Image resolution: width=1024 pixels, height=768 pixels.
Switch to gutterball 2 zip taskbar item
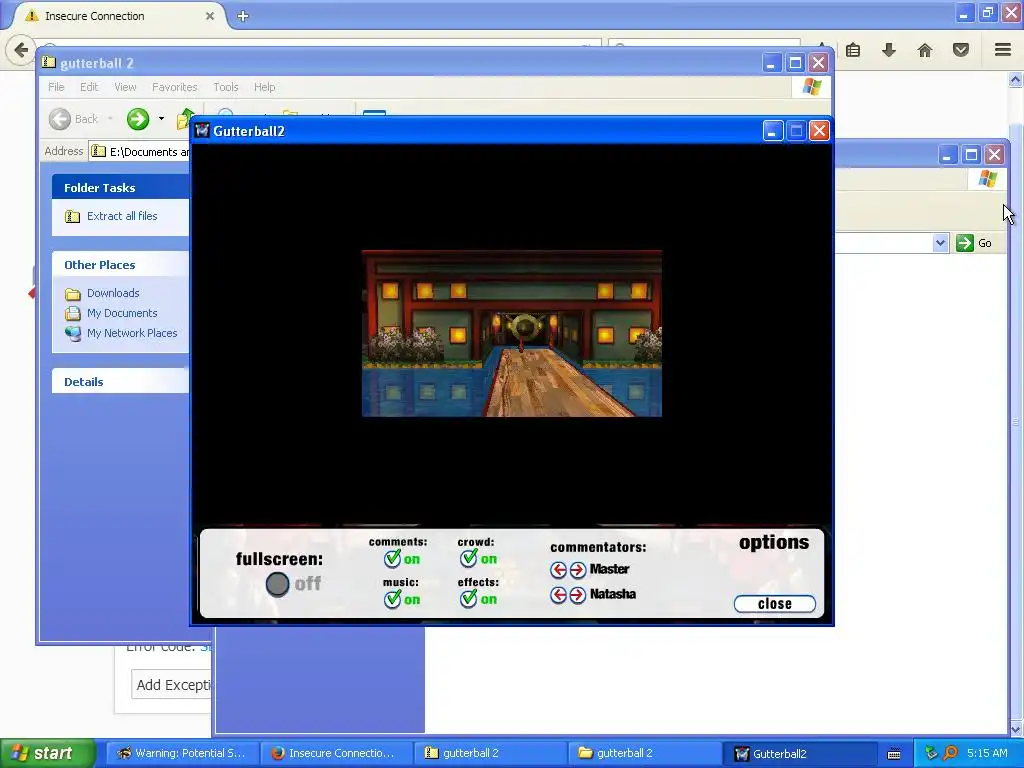pyautogui.click(x=490, y=753)
